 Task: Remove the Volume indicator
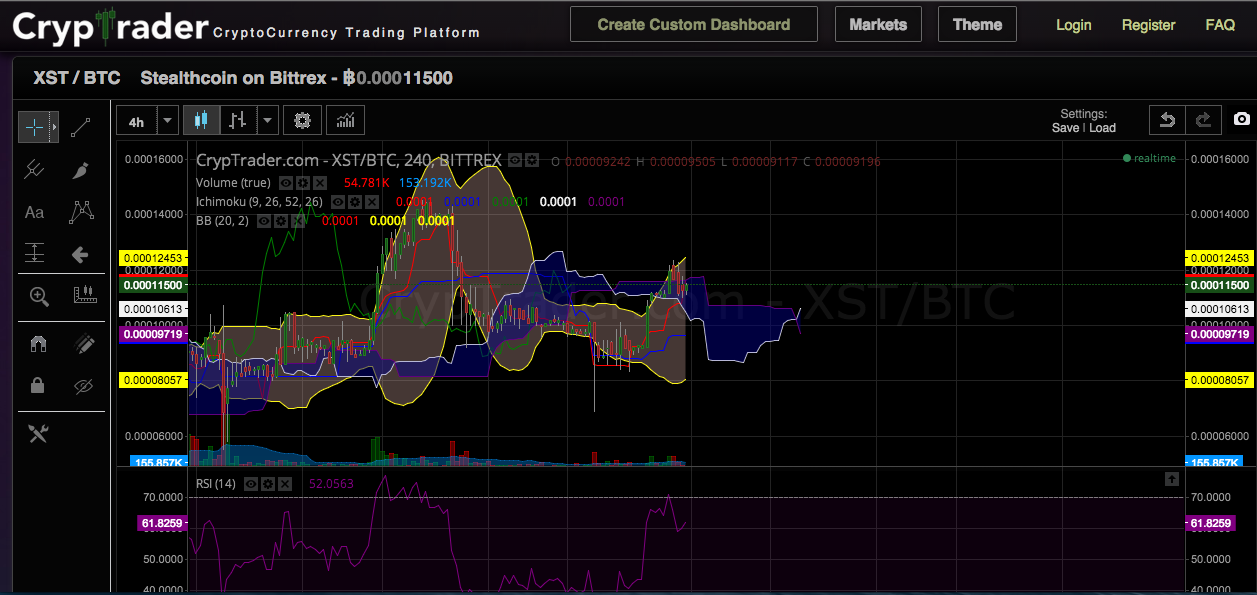point(319,183)
